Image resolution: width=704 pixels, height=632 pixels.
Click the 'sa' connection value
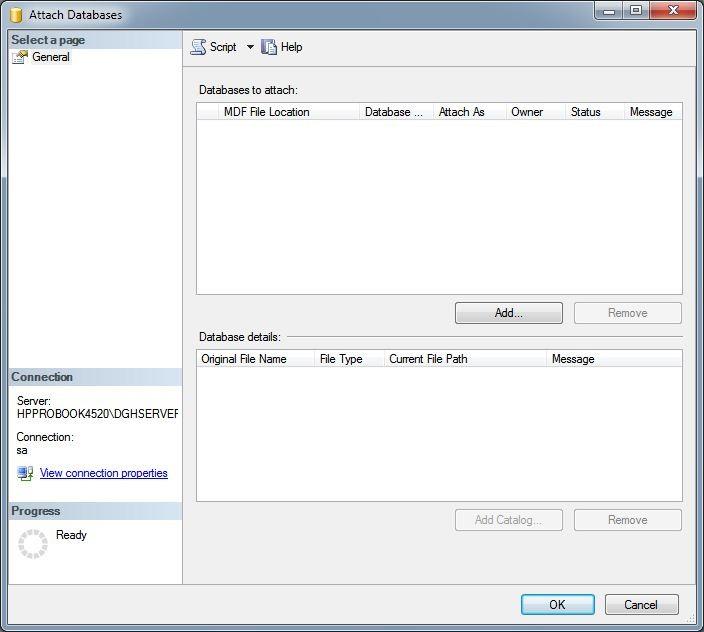[x=22, y=450]
